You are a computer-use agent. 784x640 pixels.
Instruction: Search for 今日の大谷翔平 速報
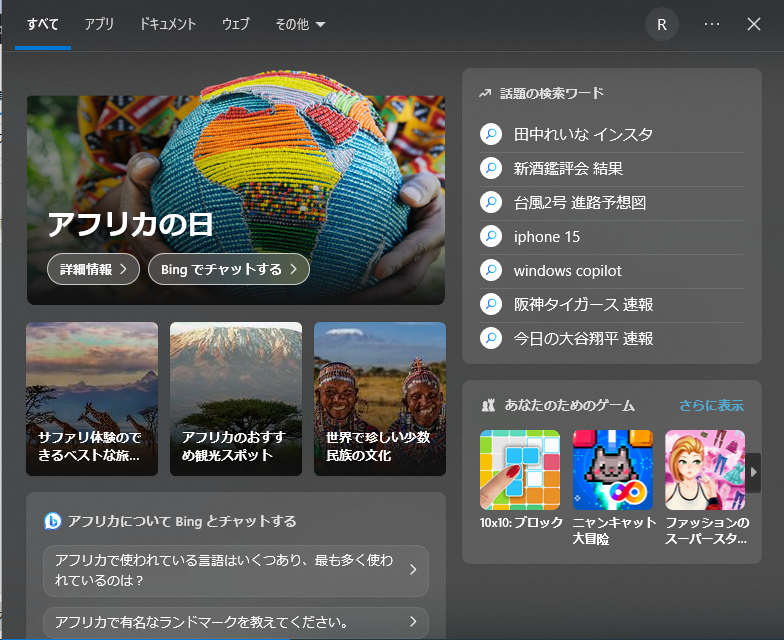(x=583, y=338)
